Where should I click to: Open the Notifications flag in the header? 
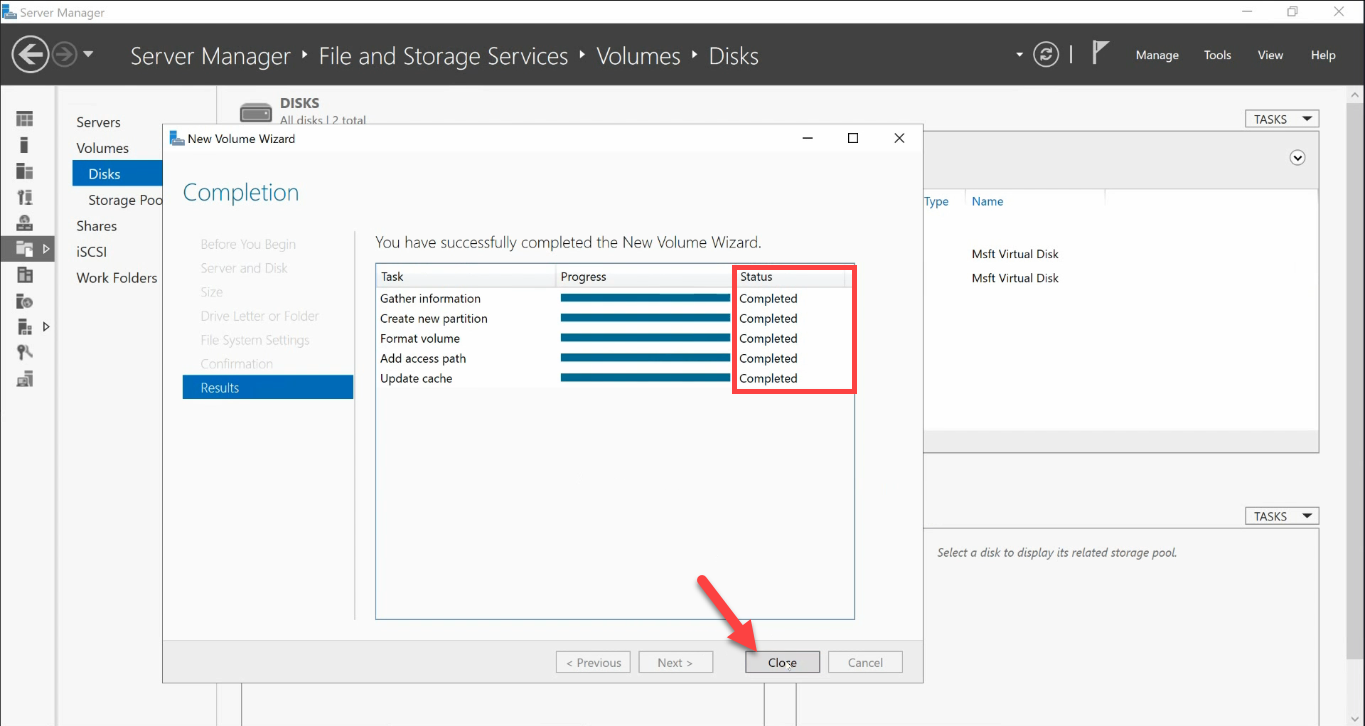coord(1100,53)
